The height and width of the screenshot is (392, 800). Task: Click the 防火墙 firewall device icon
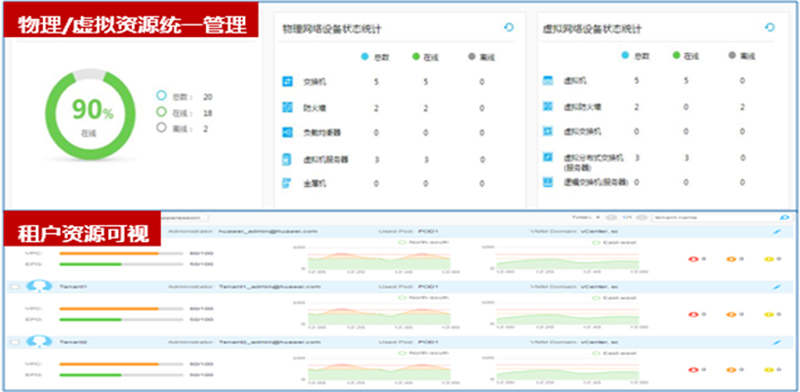coord(287,107)
